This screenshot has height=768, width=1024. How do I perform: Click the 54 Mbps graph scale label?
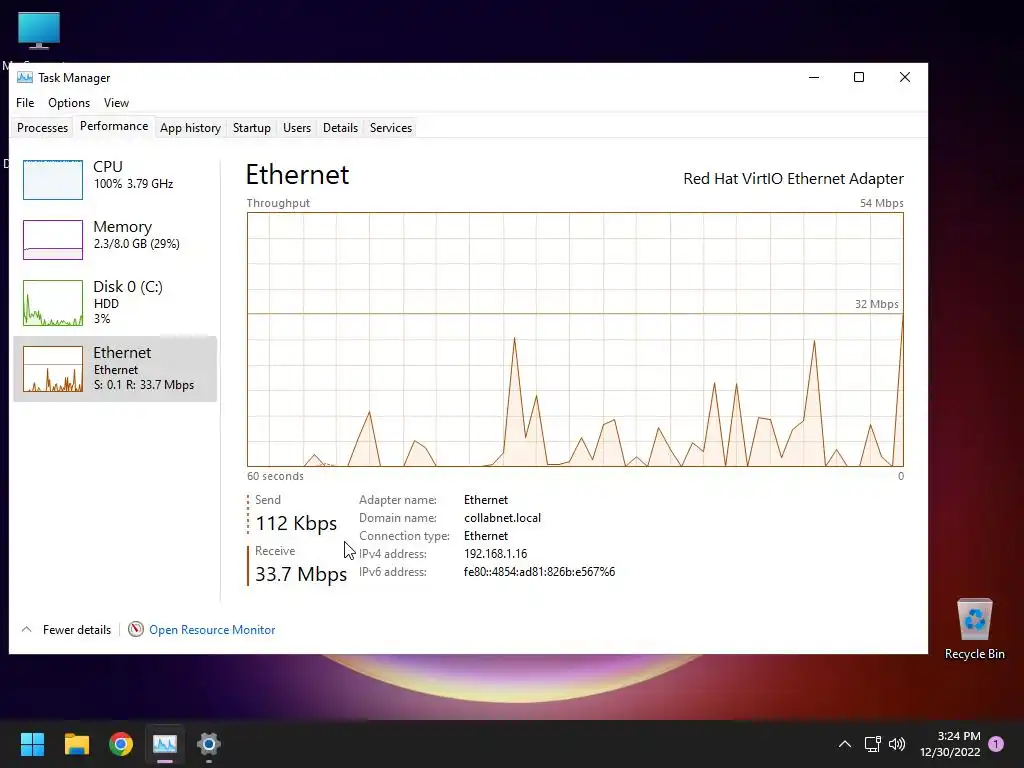pyautogui.click(x=882, y=203)
